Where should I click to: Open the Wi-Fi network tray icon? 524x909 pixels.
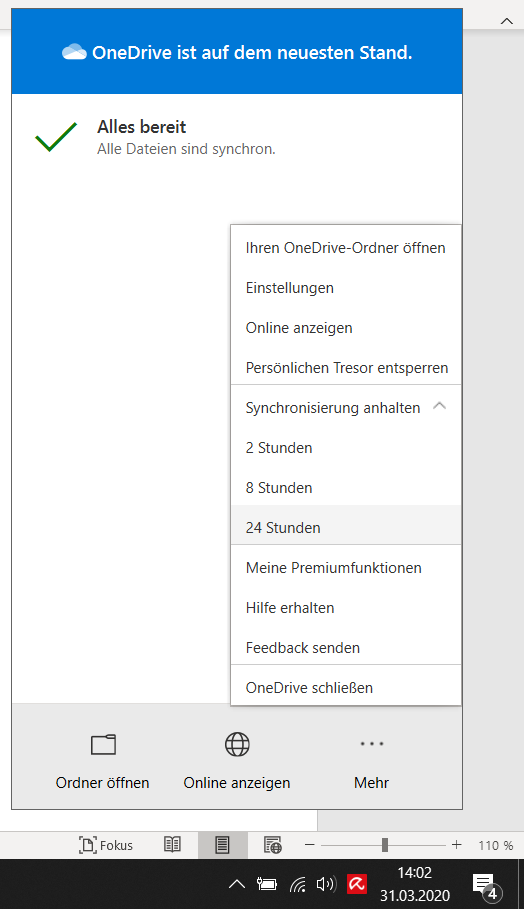297,884
